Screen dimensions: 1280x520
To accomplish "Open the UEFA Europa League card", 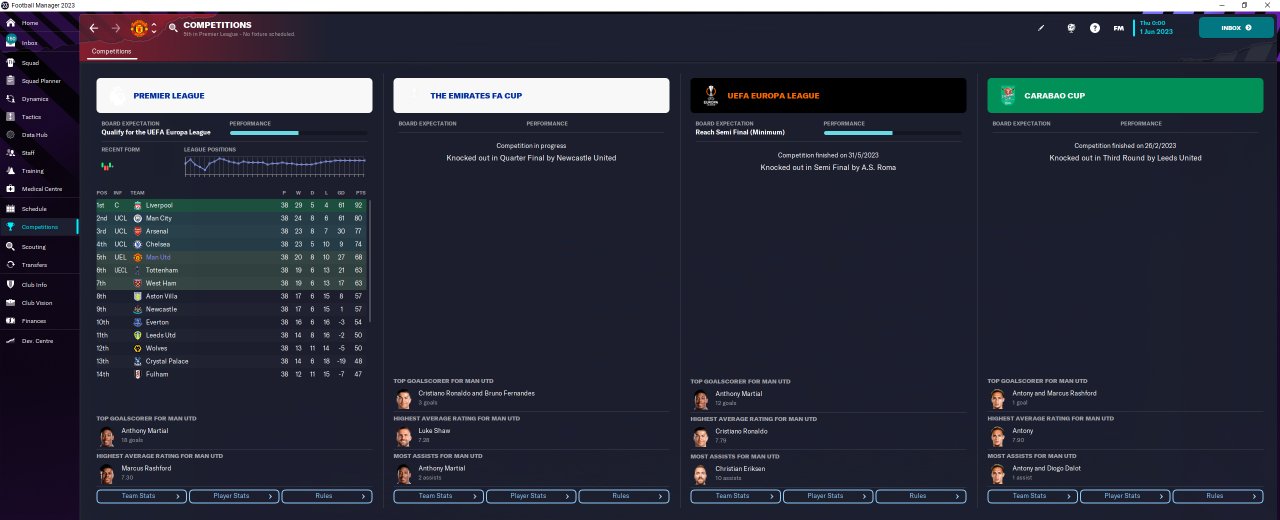I will pos(828,95).
